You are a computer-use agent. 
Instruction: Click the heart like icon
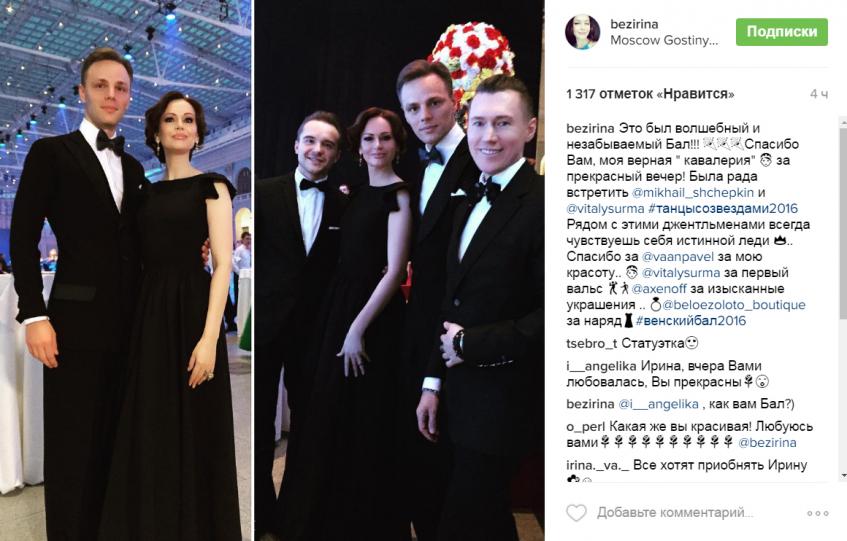point(576,512)
